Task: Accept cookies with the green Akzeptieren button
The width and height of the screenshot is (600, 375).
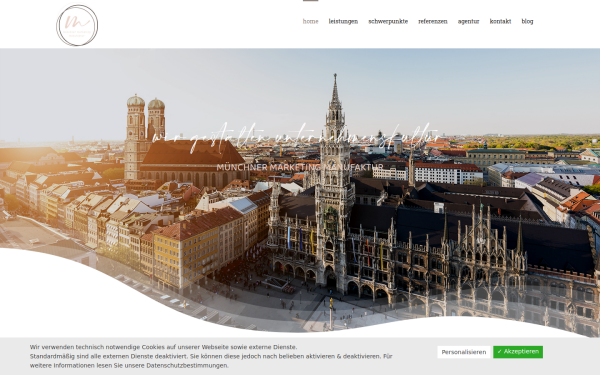Action: pyautogui.click(x=518, y=352)
